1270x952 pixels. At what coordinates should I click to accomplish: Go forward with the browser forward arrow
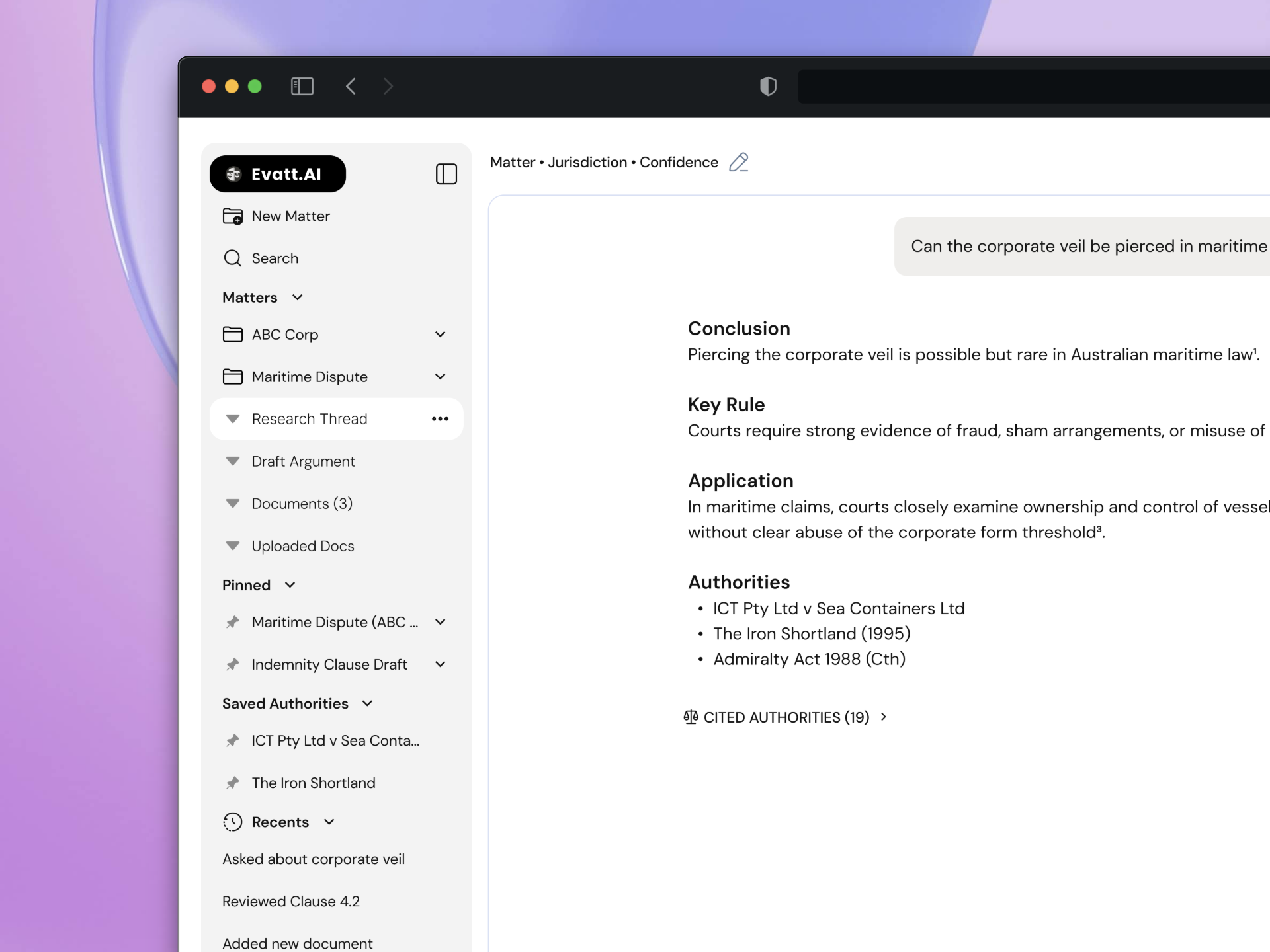(388, 86)
